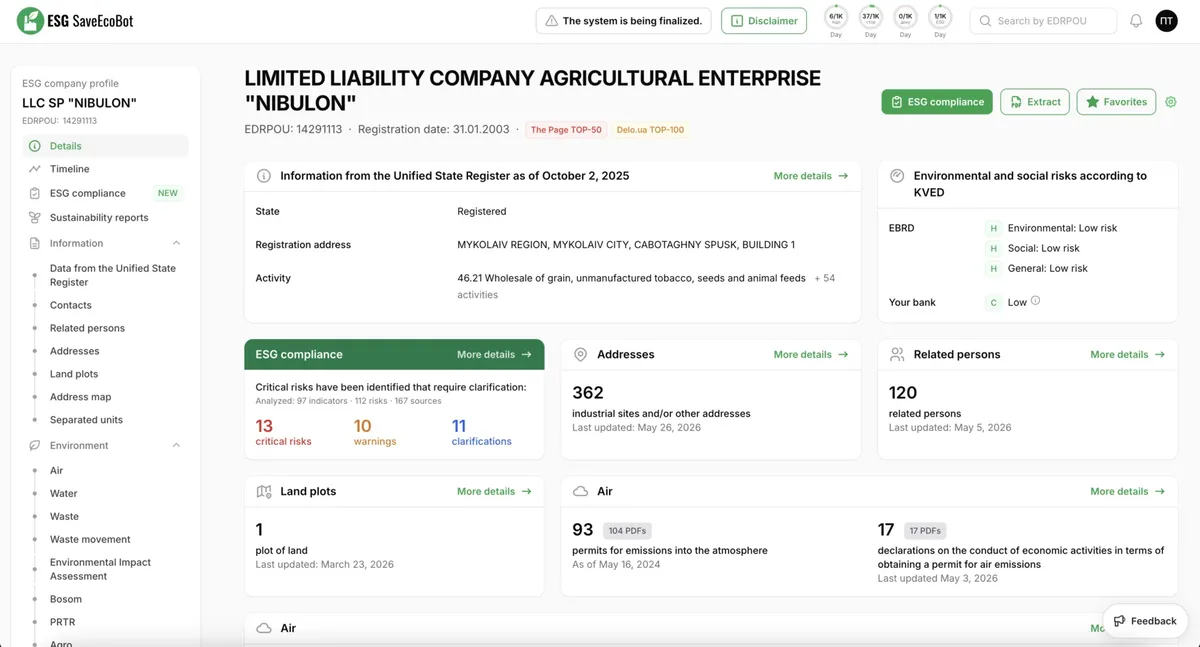The height and width of the screenshot is (647, 1200).
Task: Click the Timeline sidebar icon
Action: pyautogui.click(x=35, y=169)
